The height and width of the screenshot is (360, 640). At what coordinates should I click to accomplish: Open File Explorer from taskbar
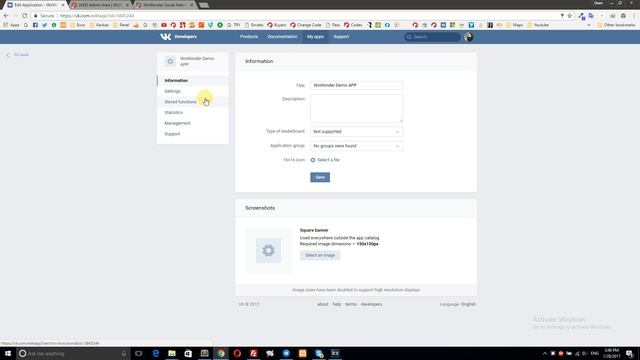tap(172, 353)
